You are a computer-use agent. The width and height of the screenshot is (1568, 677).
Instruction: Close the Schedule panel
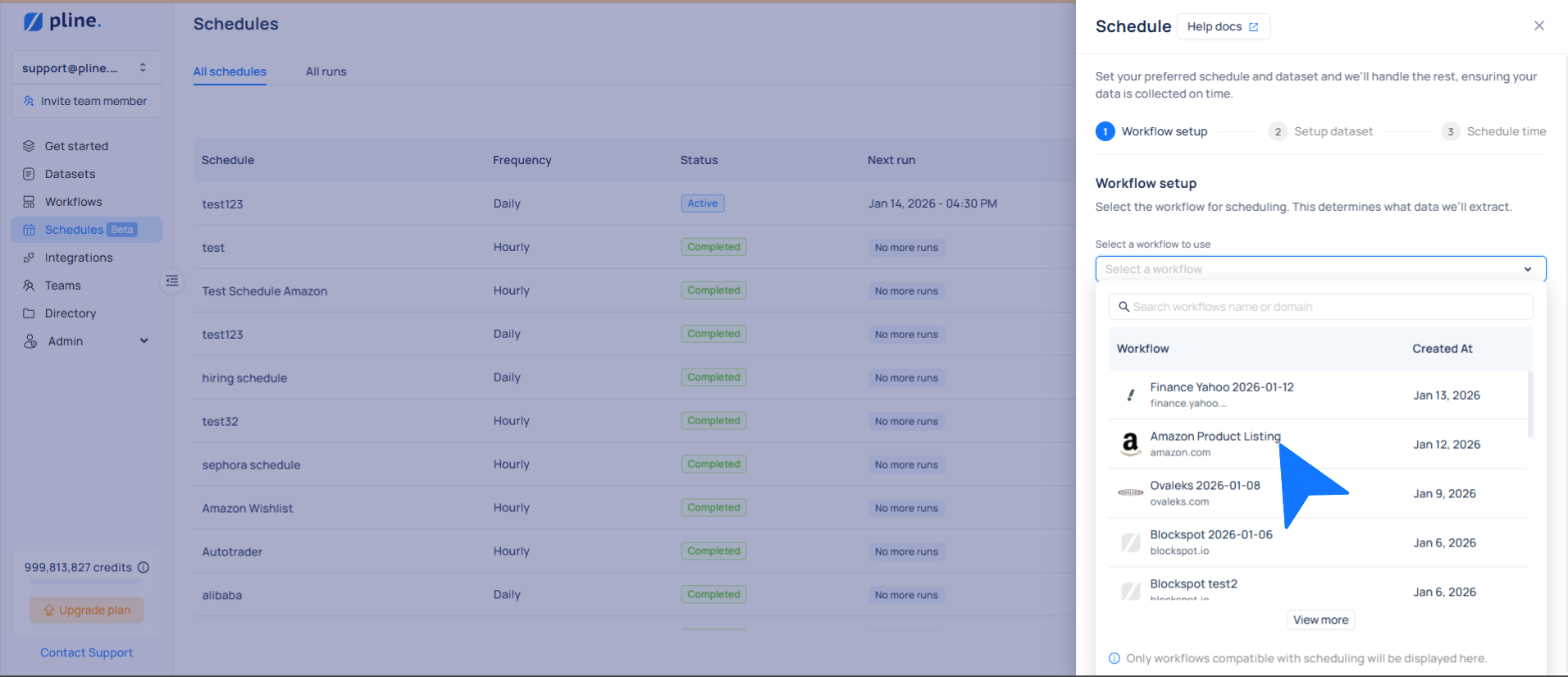tap(1538, 26)
